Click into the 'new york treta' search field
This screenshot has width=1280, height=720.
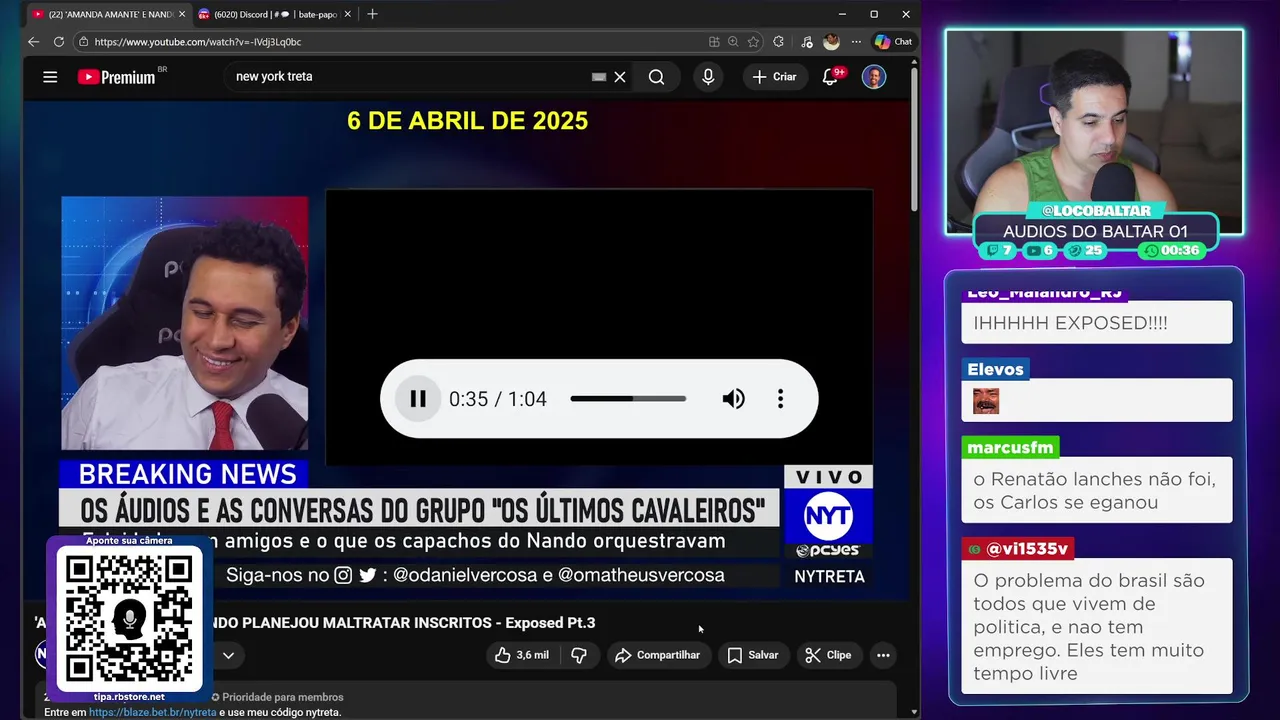point(410,77)
